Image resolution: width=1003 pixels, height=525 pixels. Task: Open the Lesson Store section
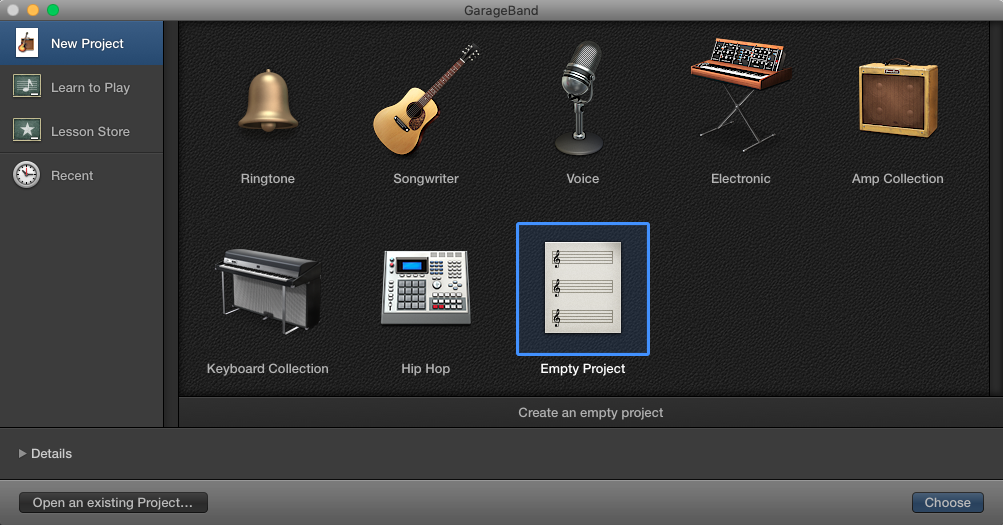(x=90, y=132)
